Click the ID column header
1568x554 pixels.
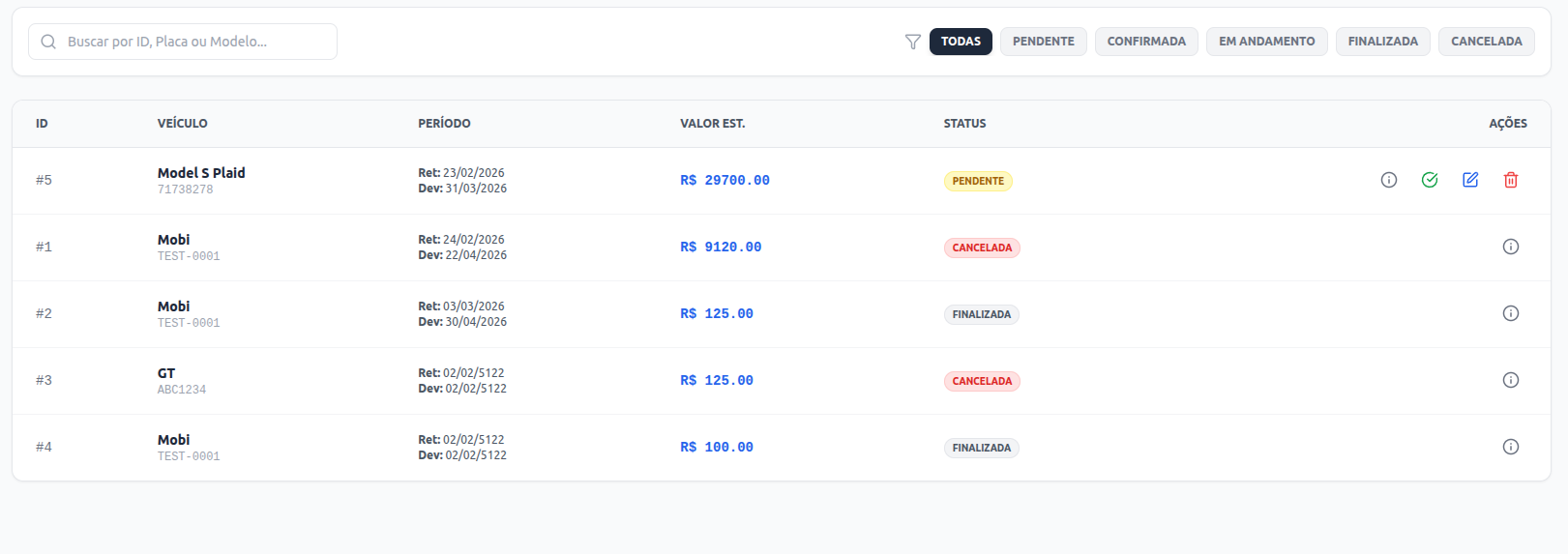pyautogui.click(x=42, y=124)
